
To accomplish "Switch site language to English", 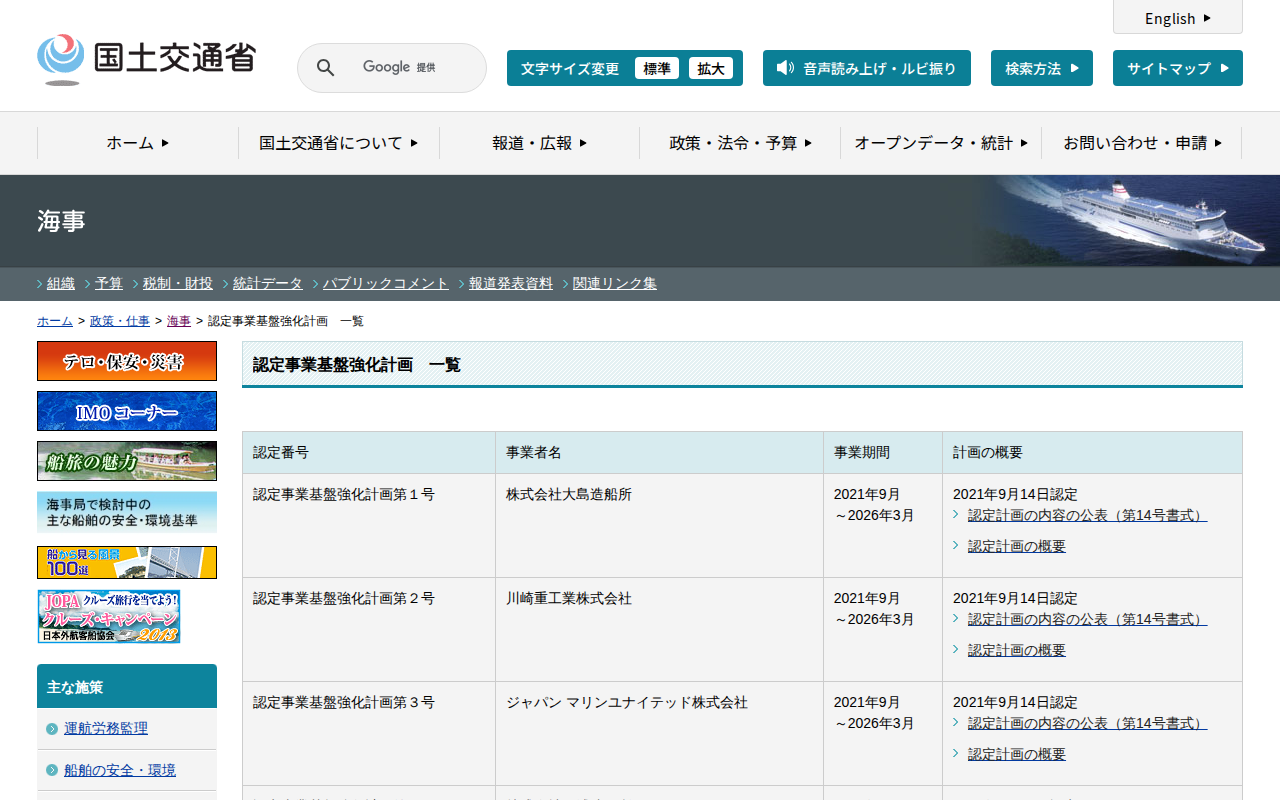I will (x=1177, y=18).
